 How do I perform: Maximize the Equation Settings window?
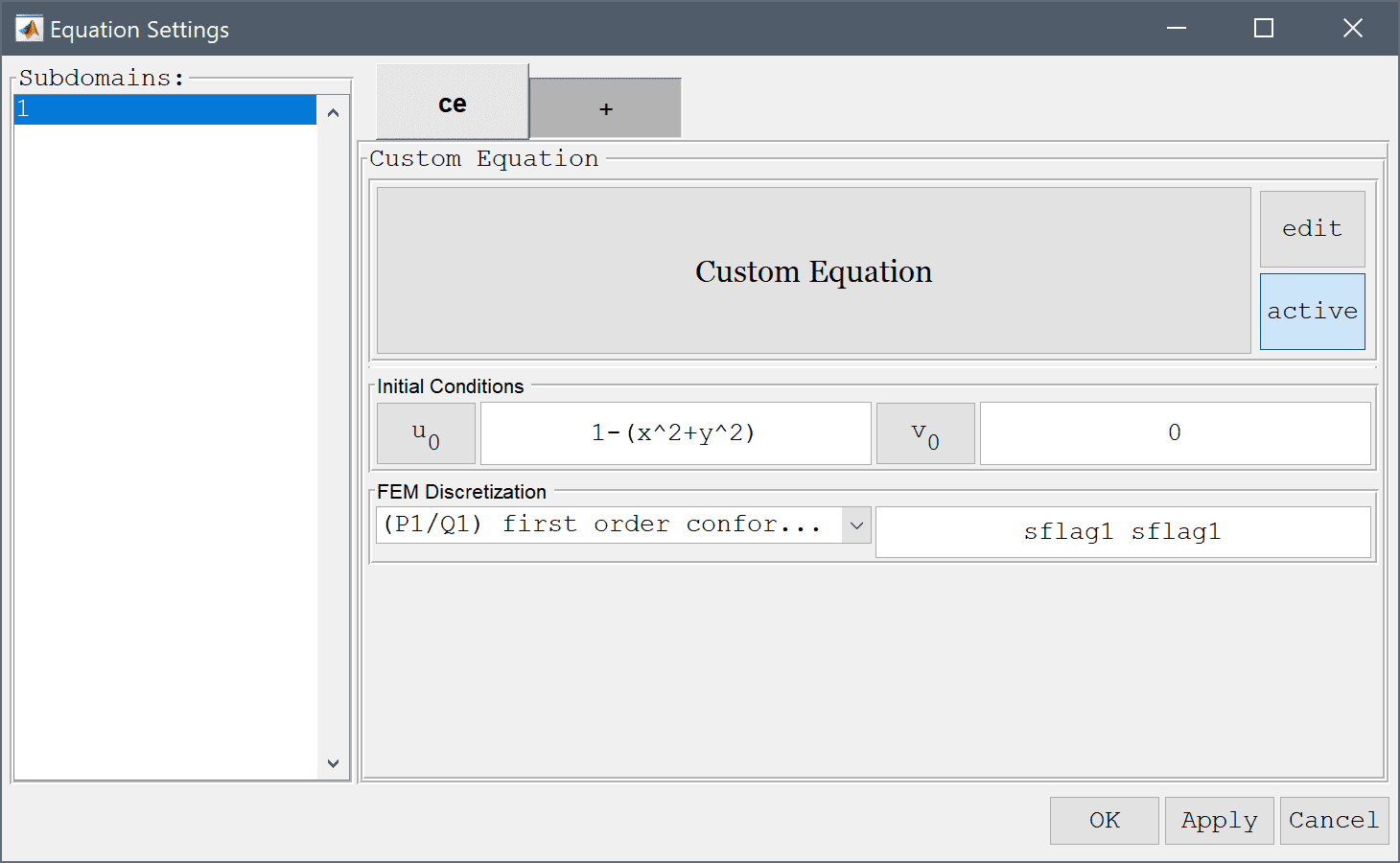1264,29
